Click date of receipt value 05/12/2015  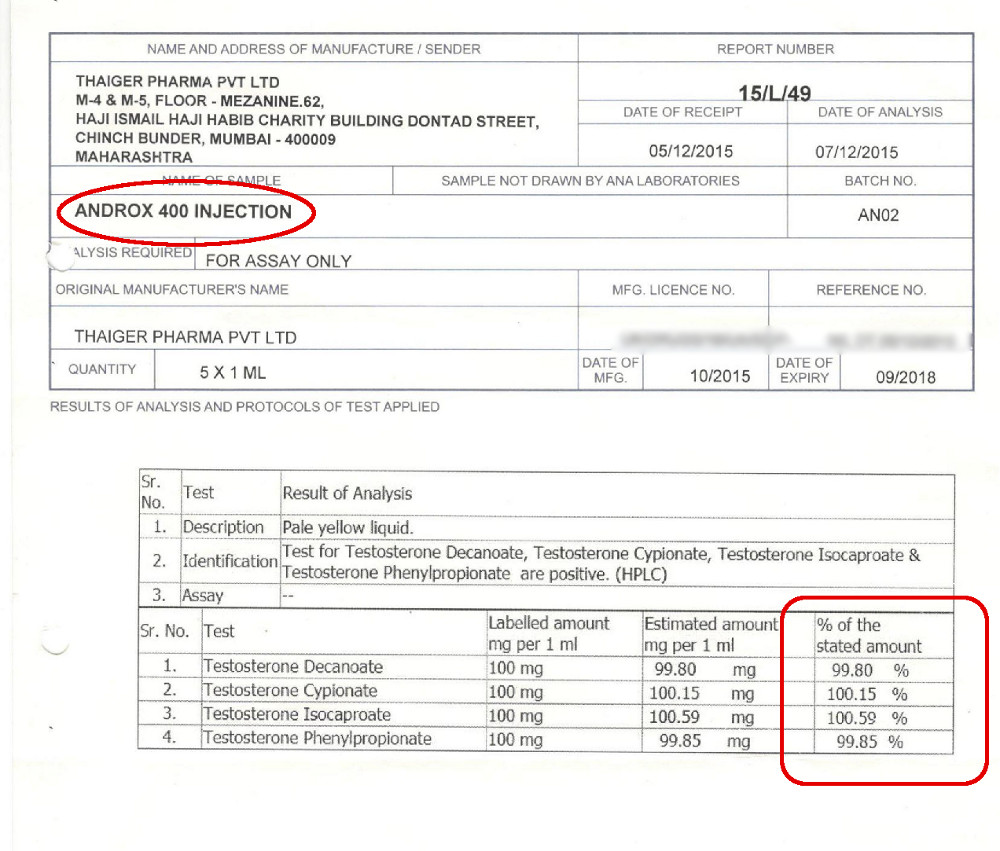pyautogui.click(x=691, y=151)
